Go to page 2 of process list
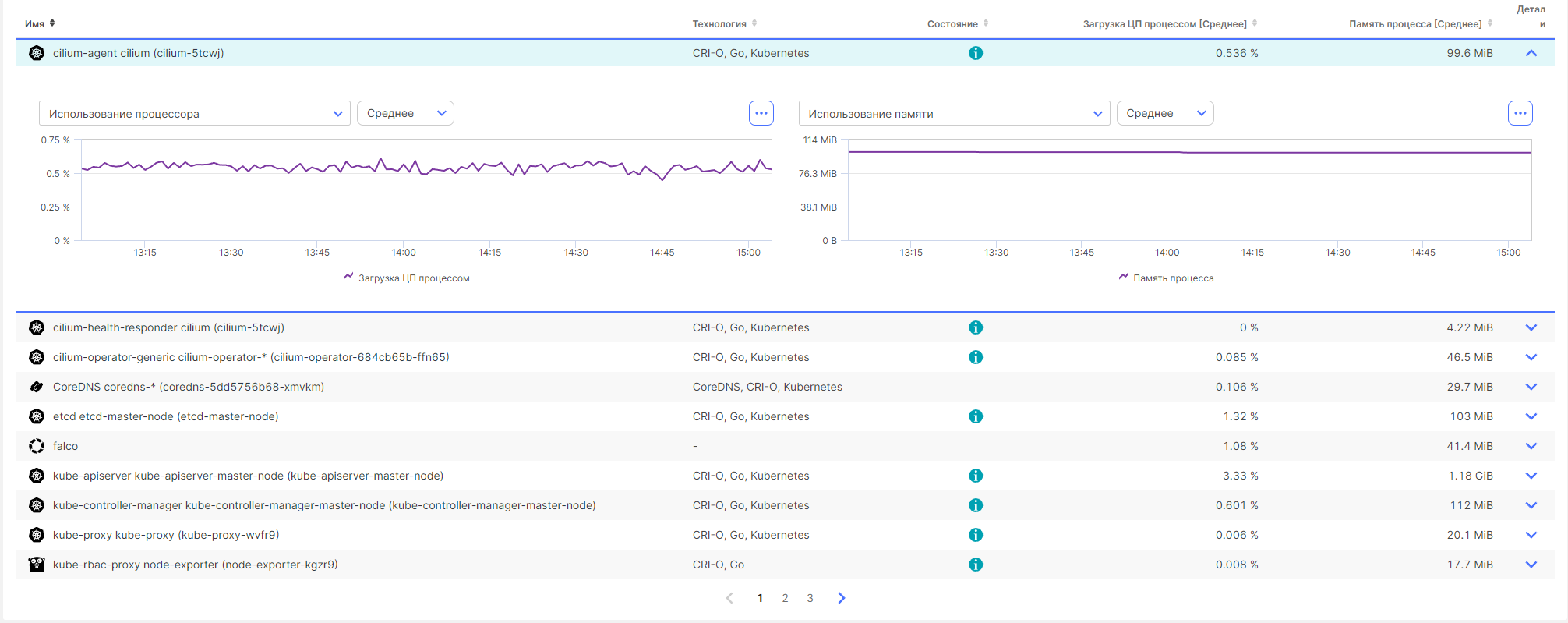Screen dimensions: 1568x623 click(785, 598)
